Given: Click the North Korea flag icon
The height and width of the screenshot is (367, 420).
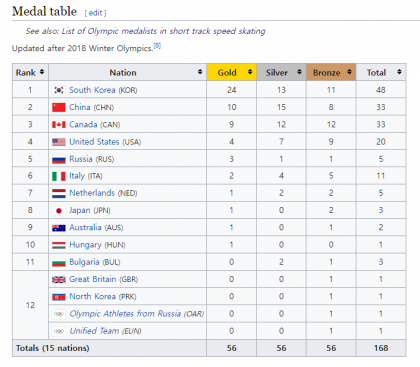Looking at the screenshot, I should 59,297.
